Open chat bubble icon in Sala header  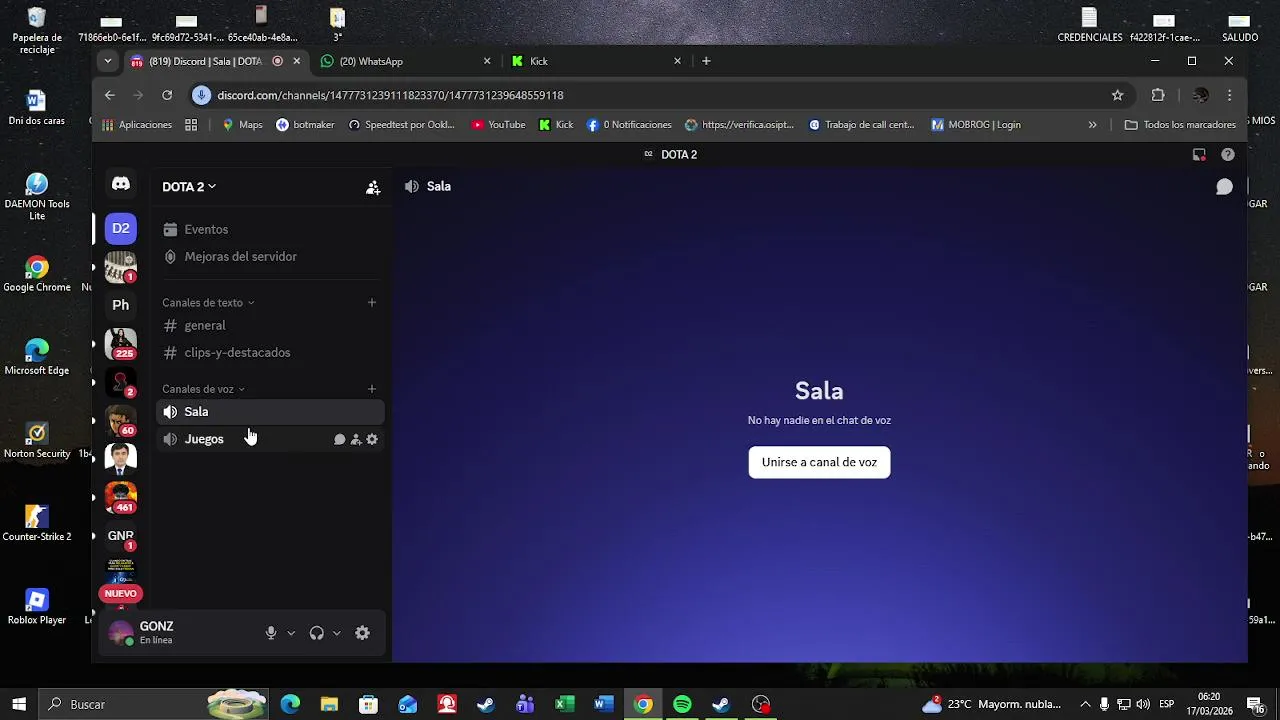1224,187
